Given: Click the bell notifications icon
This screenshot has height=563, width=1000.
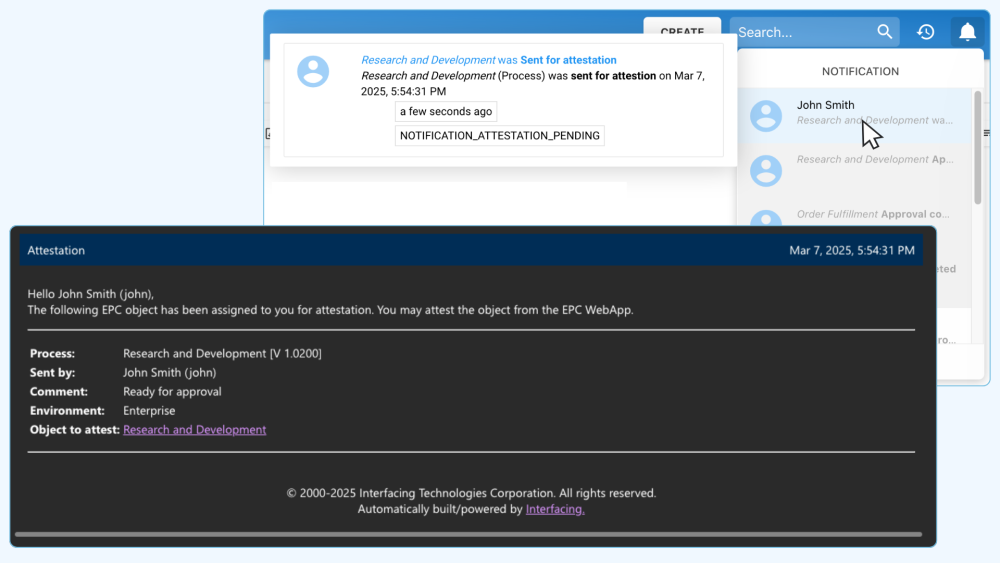Looking at the screenshot, I should coord(967,32).
